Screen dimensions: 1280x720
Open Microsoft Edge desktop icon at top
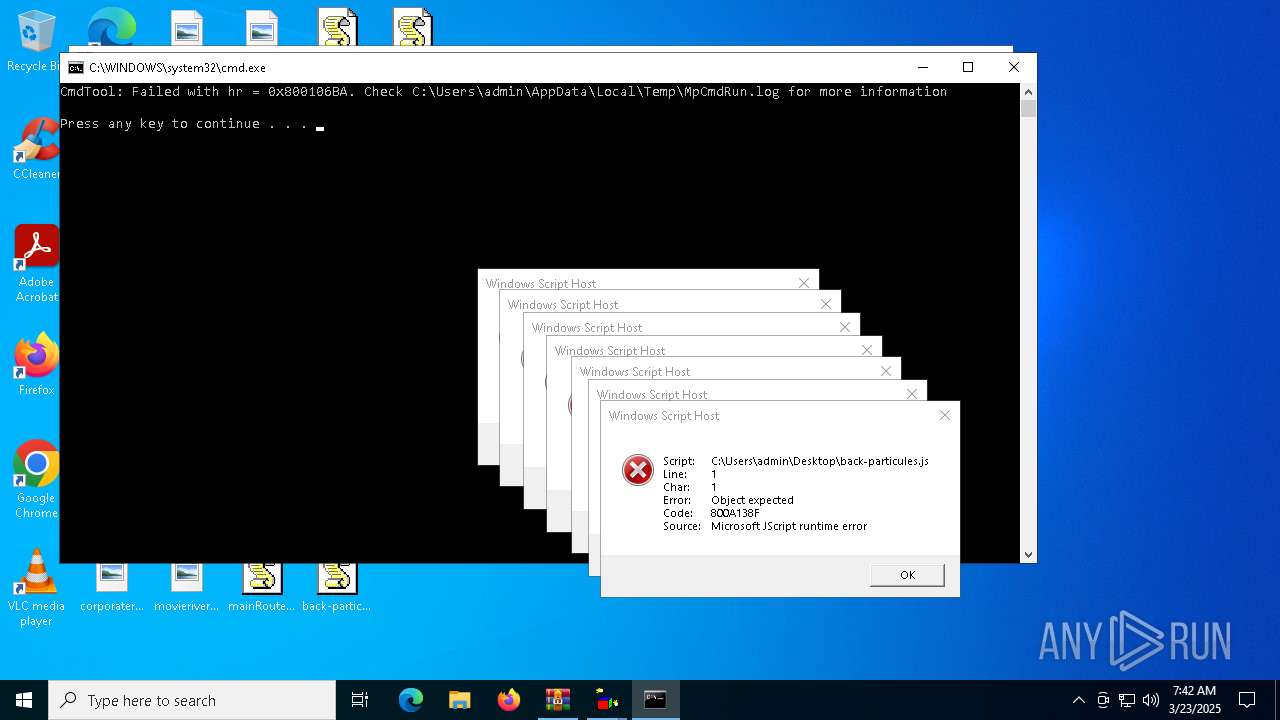[x=111, y=27]
